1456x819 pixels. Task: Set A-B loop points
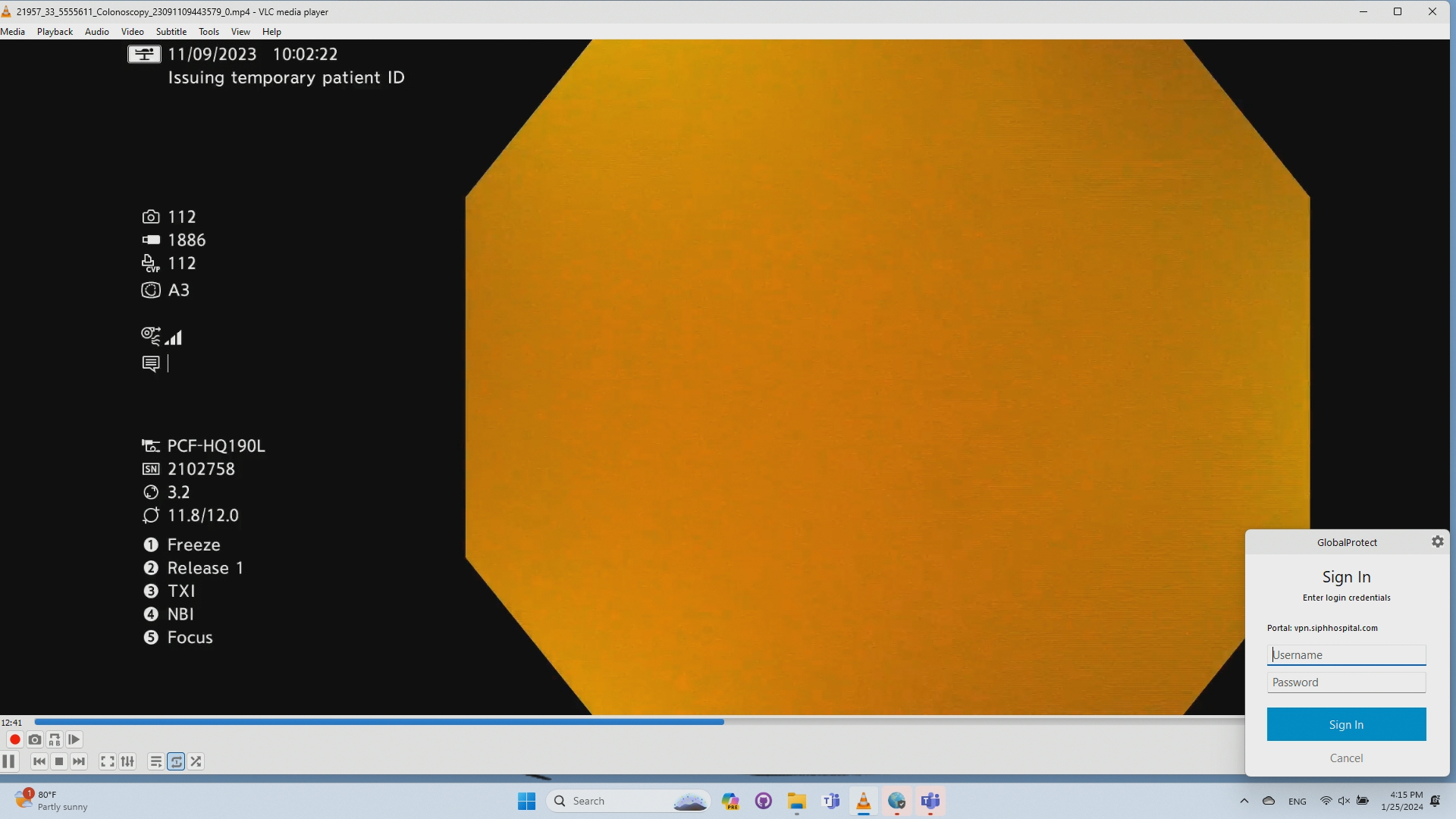click(55, 739)
